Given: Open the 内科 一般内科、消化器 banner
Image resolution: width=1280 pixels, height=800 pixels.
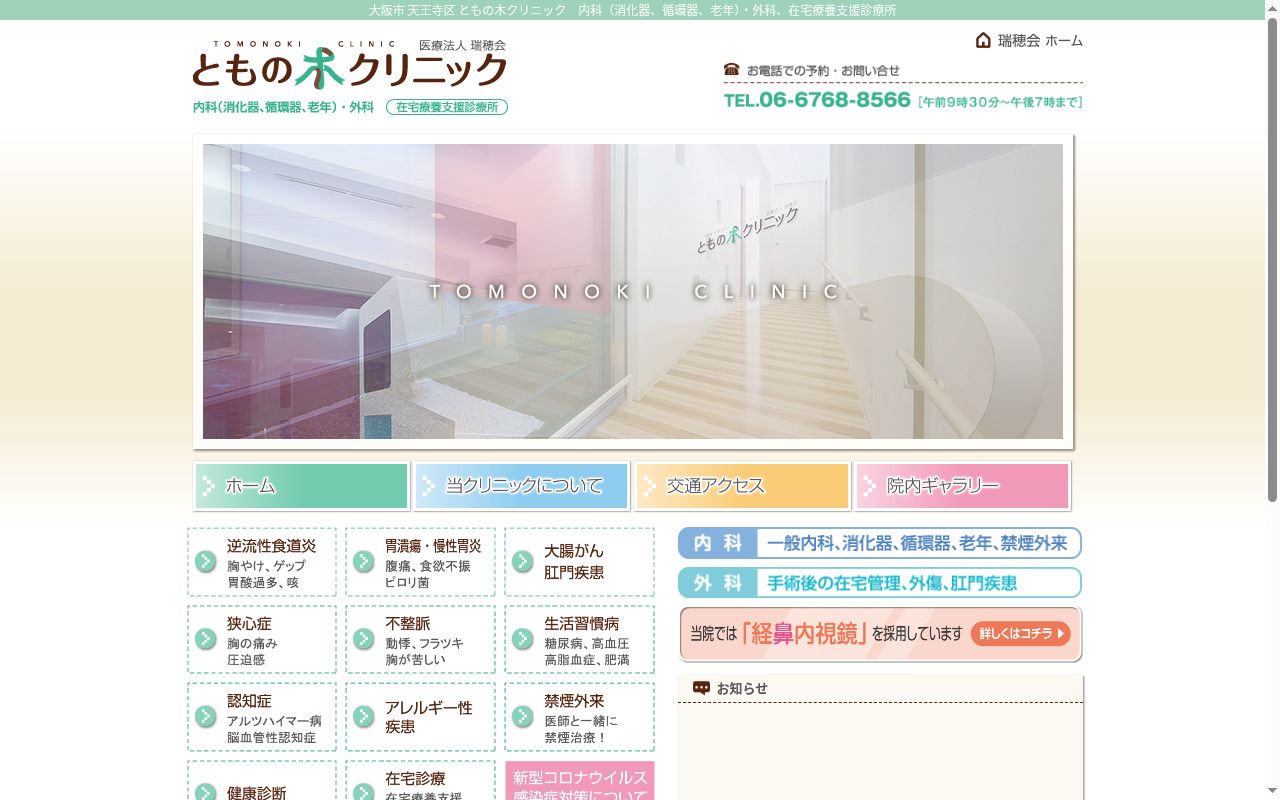Looking at the screenshot, I should click(880, 543).
